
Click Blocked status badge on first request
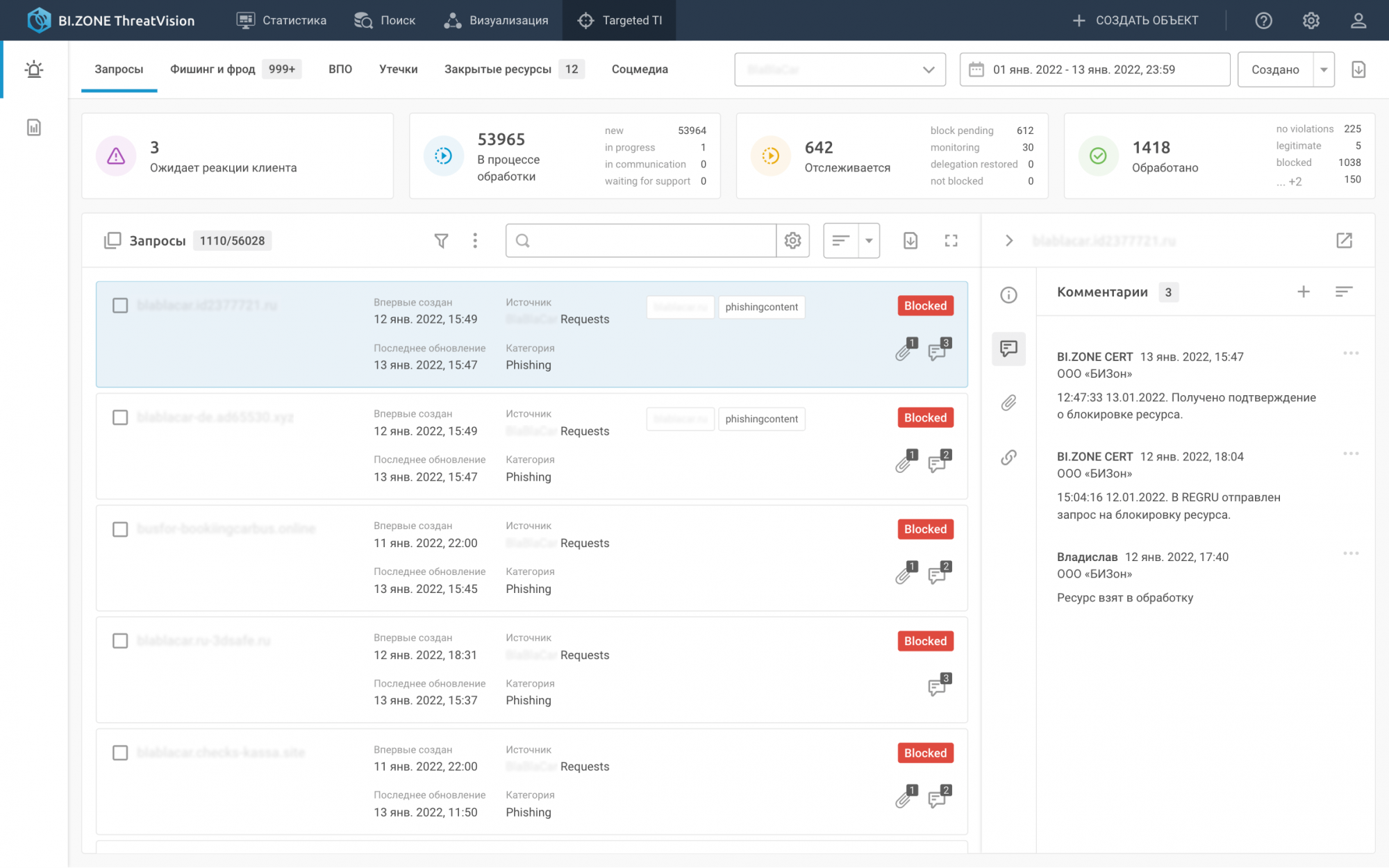click(924, 306)
